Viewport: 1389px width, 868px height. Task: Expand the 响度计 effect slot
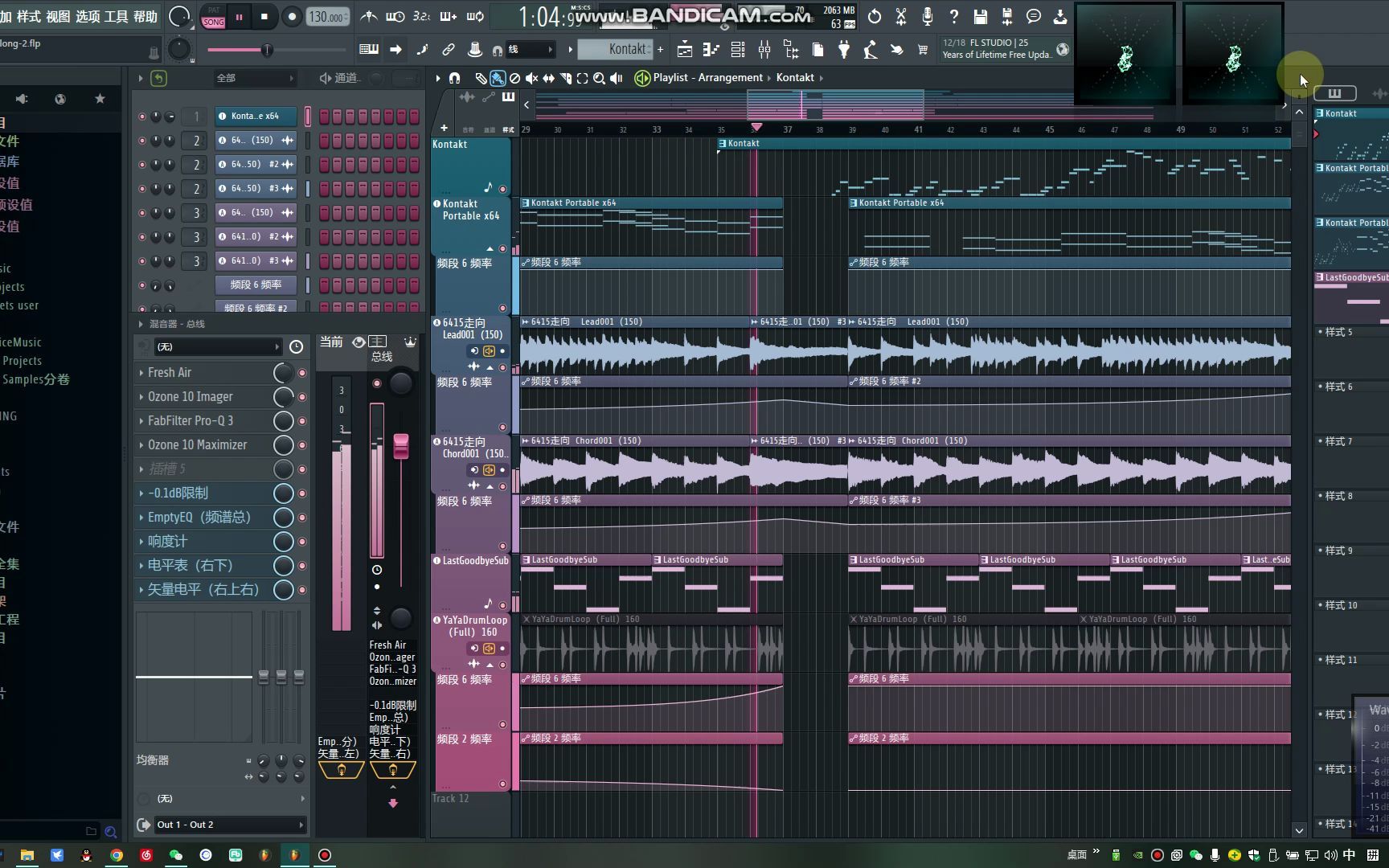click(x=141, y=541)
